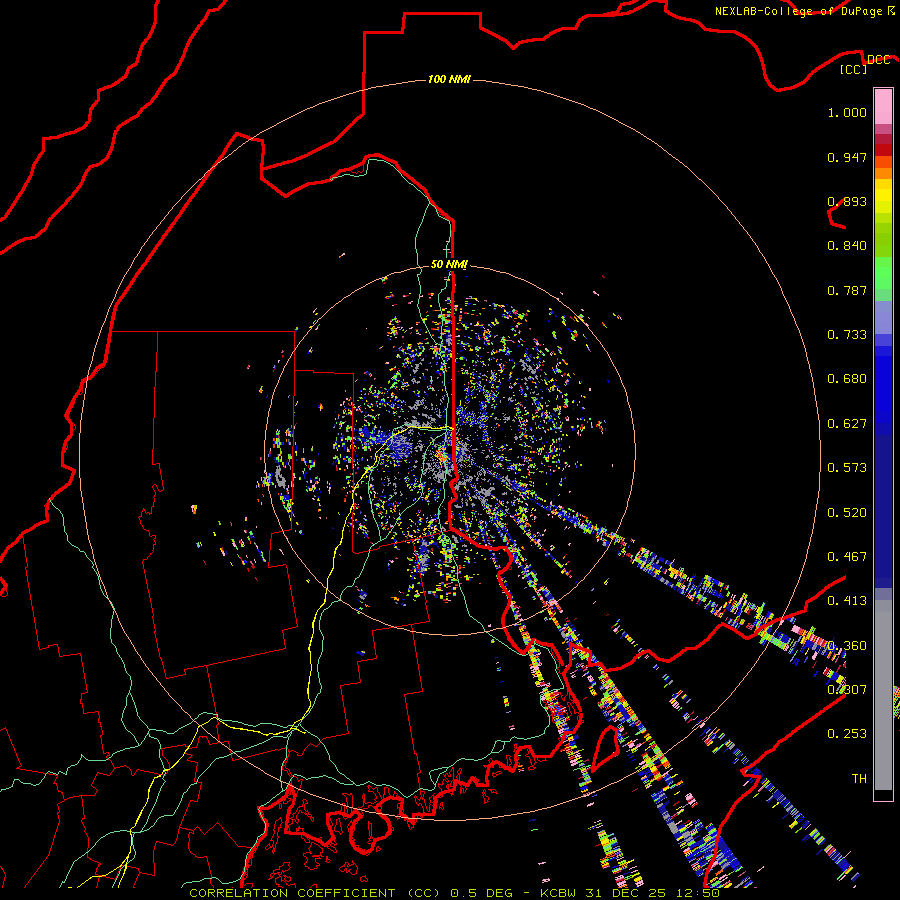900x900 pixels.
Task: Click the gray segment of the color bar
Action: click(x=883, y=695)
